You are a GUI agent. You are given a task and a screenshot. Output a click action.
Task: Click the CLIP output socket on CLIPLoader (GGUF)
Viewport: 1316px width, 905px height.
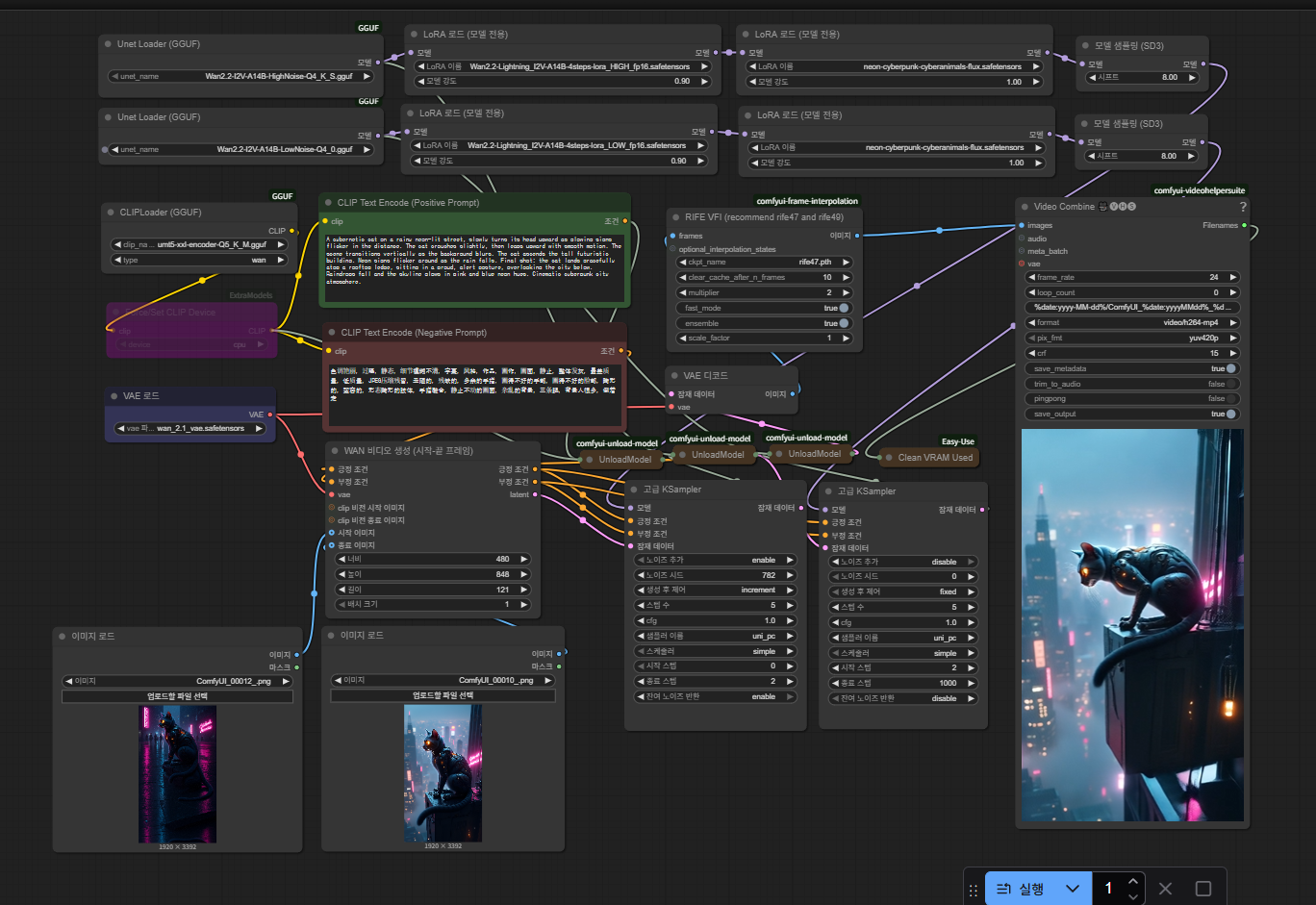click(x=292, y=231)
